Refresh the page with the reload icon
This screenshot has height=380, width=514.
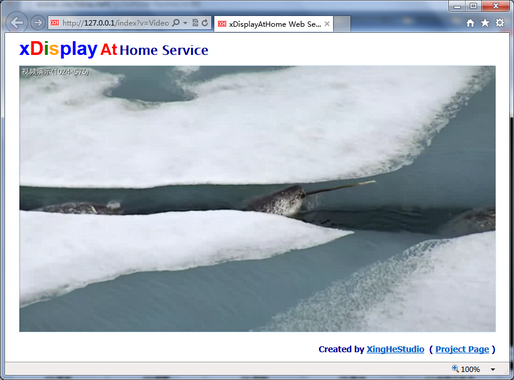pos(205,23)
